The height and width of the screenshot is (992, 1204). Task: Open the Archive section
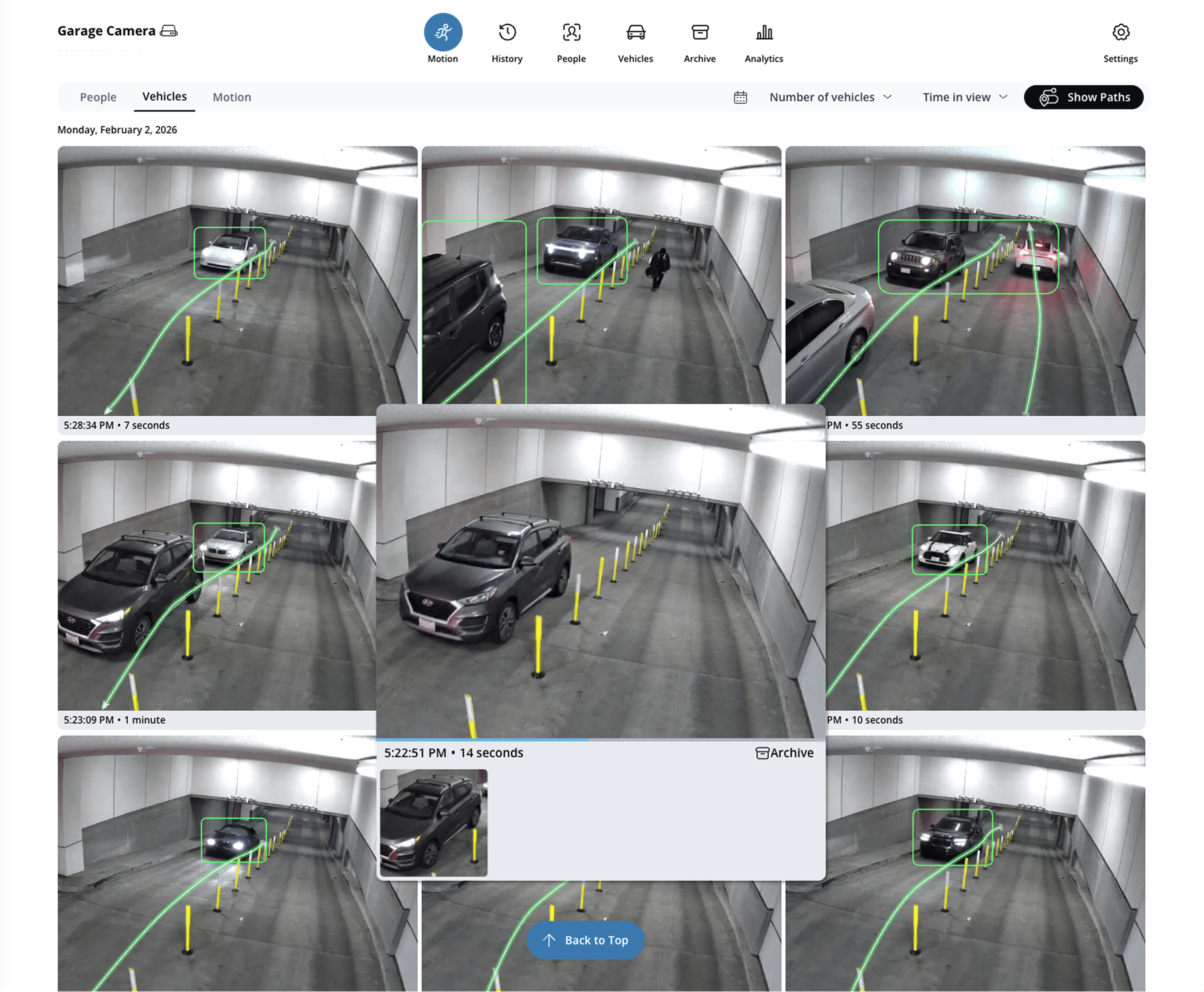click(x=699, y=33)
